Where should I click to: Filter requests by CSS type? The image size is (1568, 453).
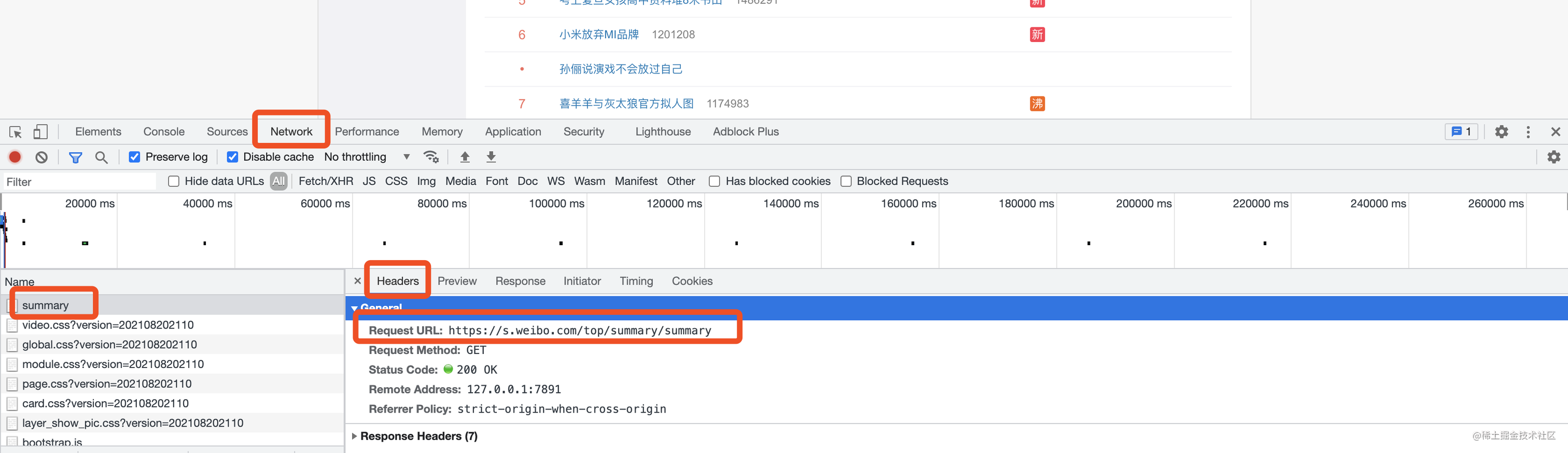tap(396, 181)
